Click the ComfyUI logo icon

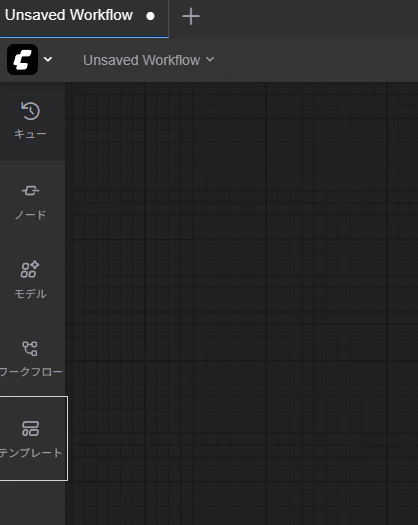[22, 59]
